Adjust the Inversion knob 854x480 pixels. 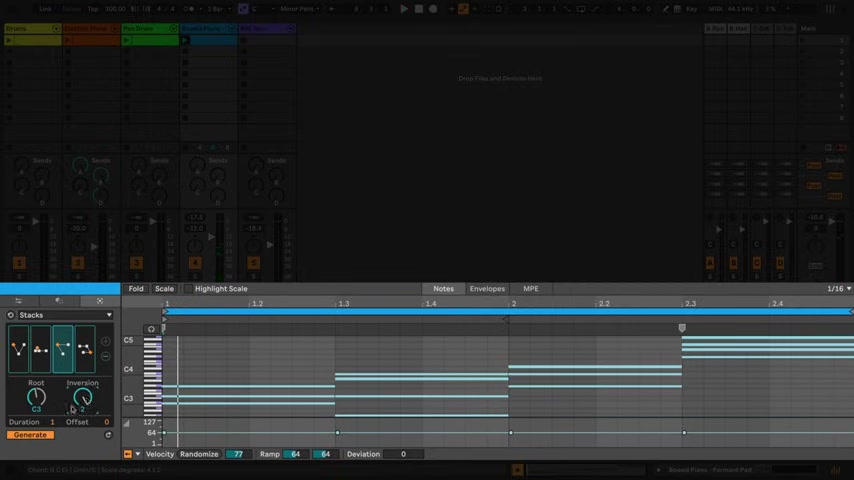83,397
